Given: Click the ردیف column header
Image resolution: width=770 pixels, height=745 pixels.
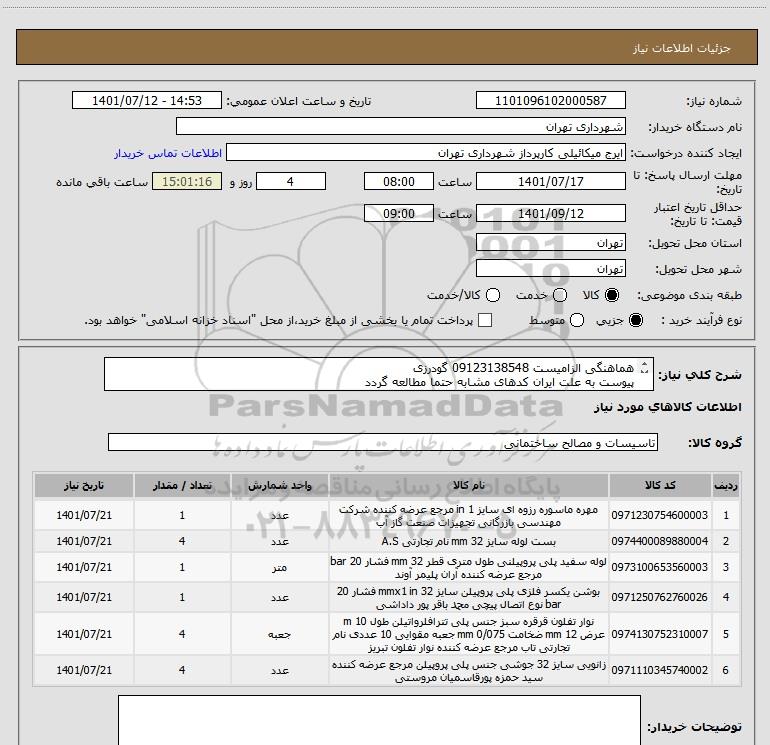Looking at the screenshot, I should coord(725,486).
